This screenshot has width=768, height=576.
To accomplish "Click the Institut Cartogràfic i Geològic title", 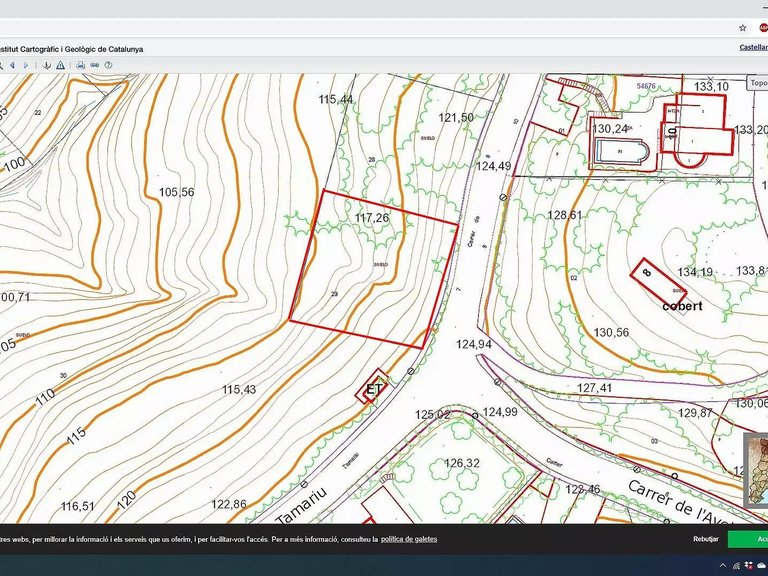I will click(72, 49).
